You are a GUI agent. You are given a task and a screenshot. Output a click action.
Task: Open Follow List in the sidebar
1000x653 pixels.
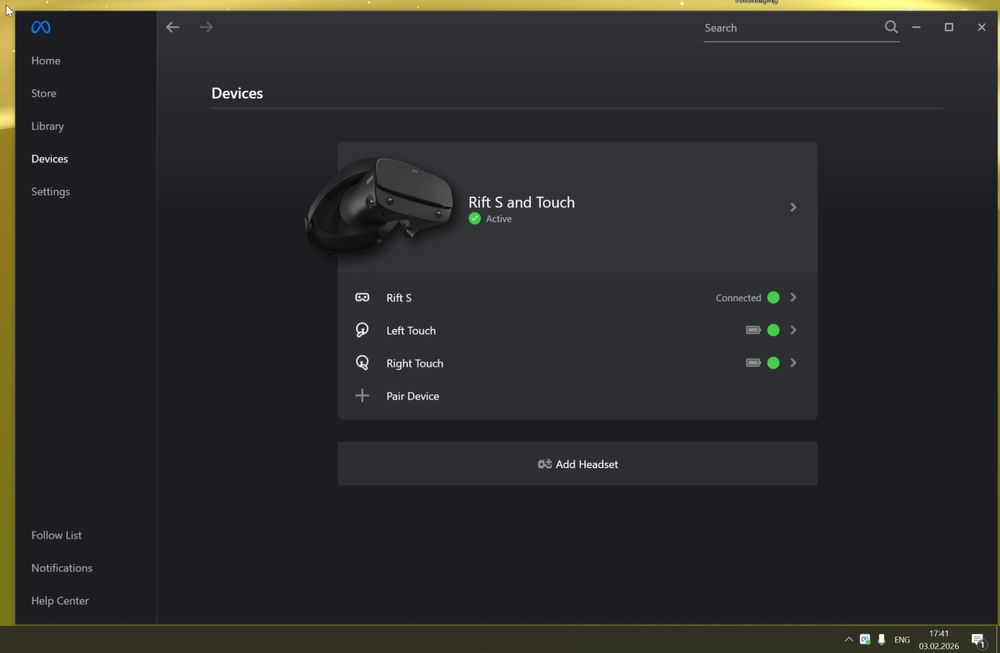(56, 535)
